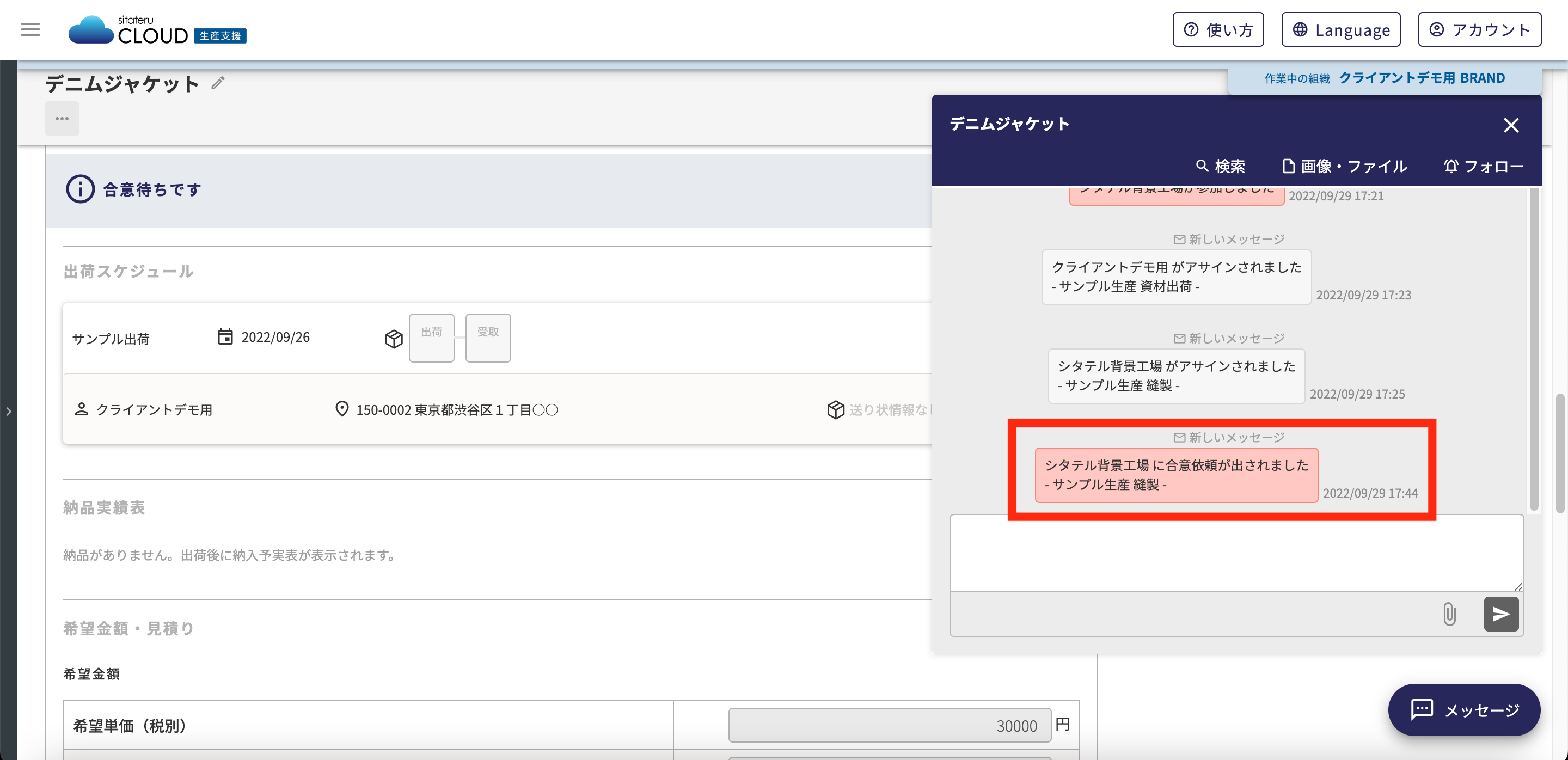Click the package icon before 出荷 step
1568x760 pixels.
point(394,338)
